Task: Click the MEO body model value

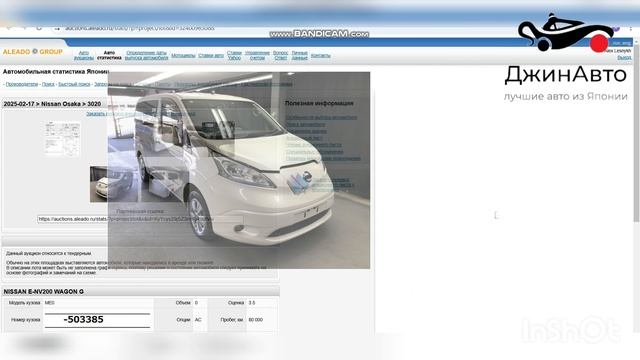Action: point(49,303)
